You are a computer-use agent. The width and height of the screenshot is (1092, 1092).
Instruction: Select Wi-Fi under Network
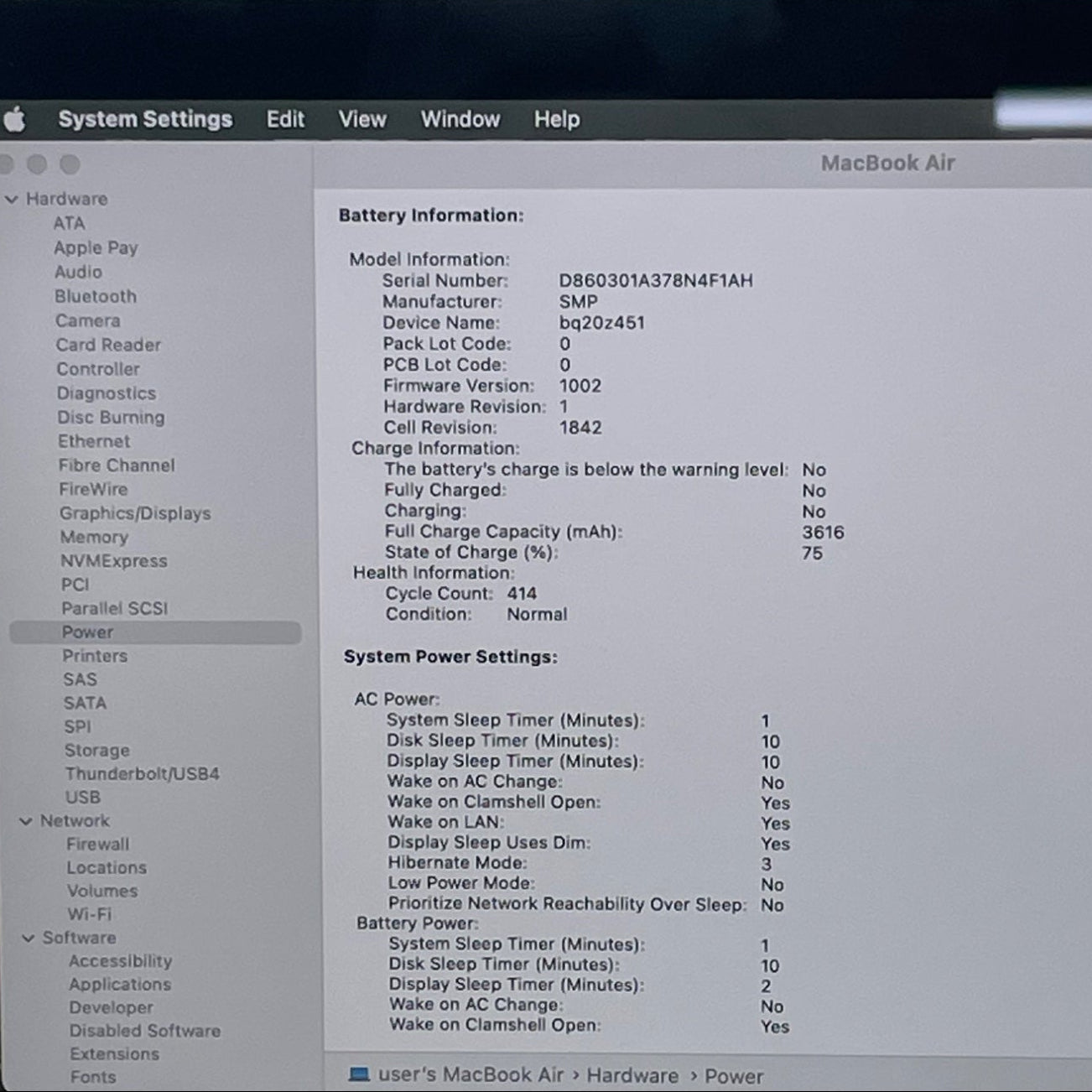click(90, 914)
